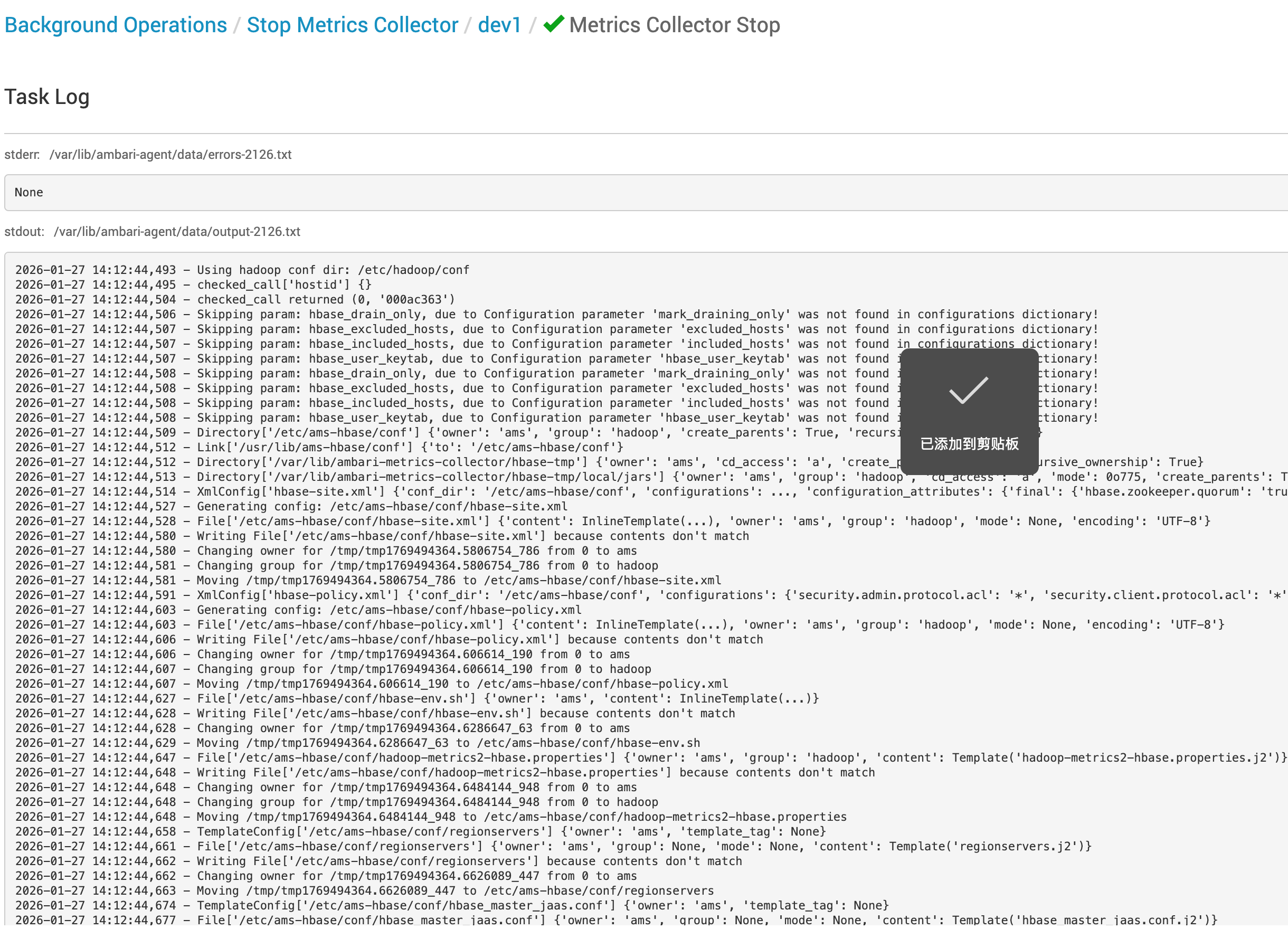Click the stderr errors-2126.txt file path
Image resolution: width=1288 pixels, height=948 pixels.
[x=171, y=154]
